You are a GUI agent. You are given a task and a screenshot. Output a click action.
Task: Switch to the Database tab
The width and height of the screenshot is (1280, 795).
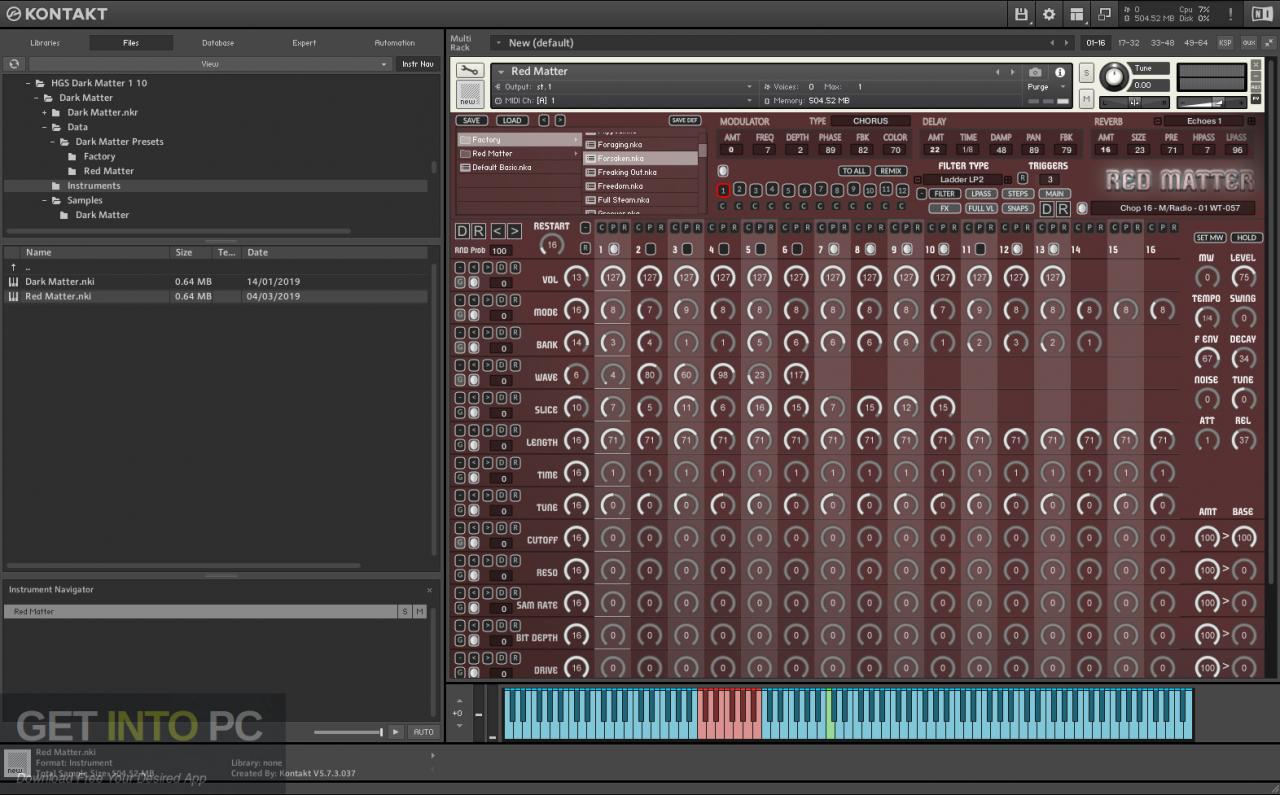click(x=218, y=43)
